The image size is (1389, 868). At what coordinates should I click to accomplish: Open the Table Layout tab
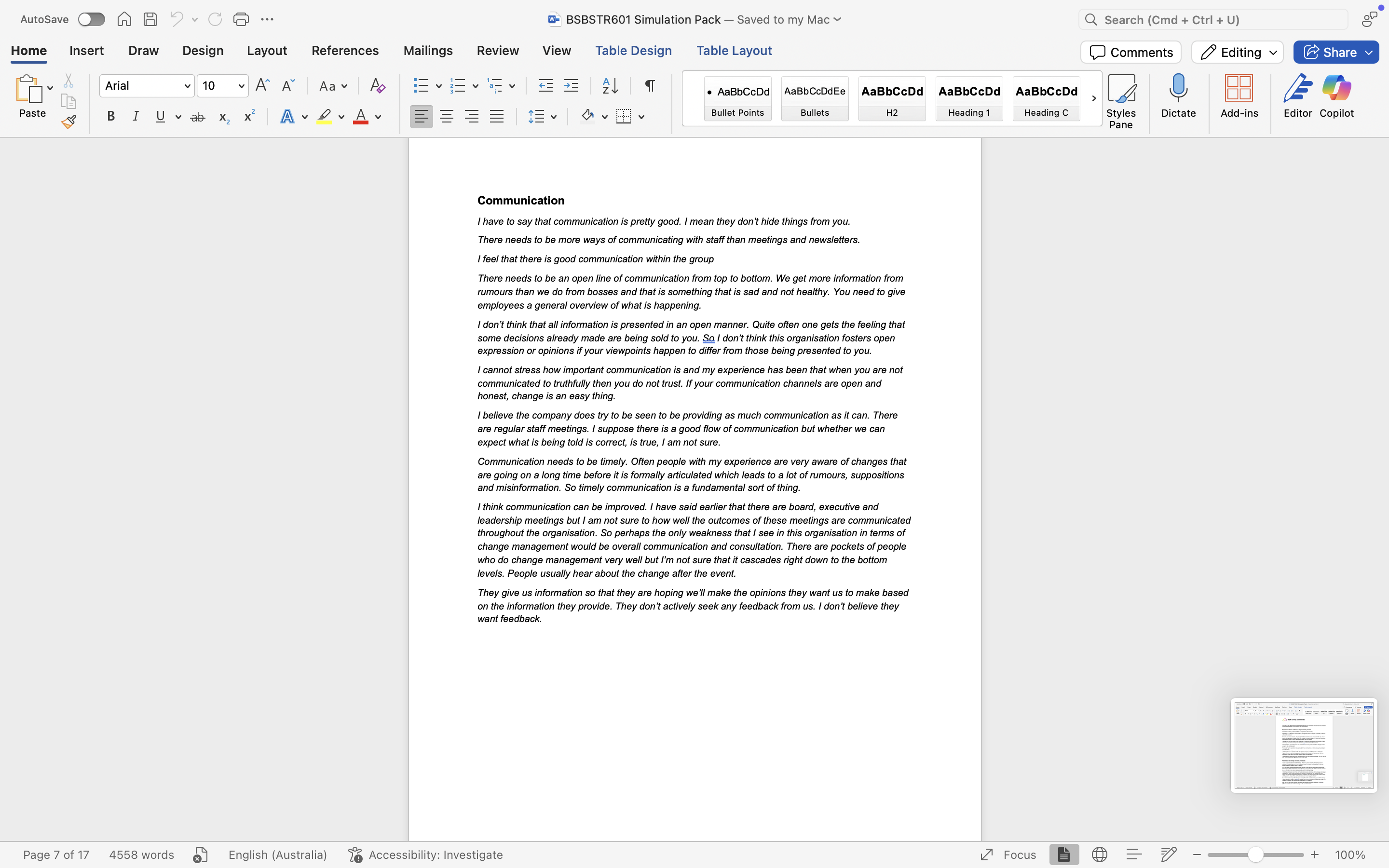point(734,51)
